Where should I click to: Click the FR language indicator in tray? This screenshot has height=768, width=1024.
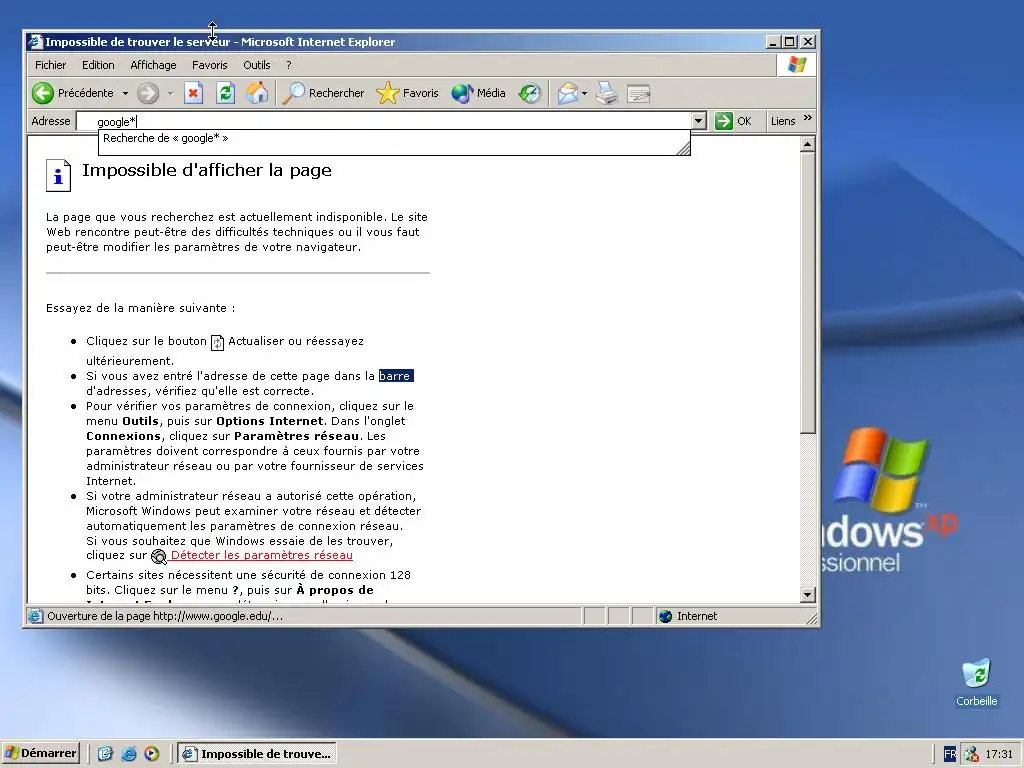(x=950, y=754)
